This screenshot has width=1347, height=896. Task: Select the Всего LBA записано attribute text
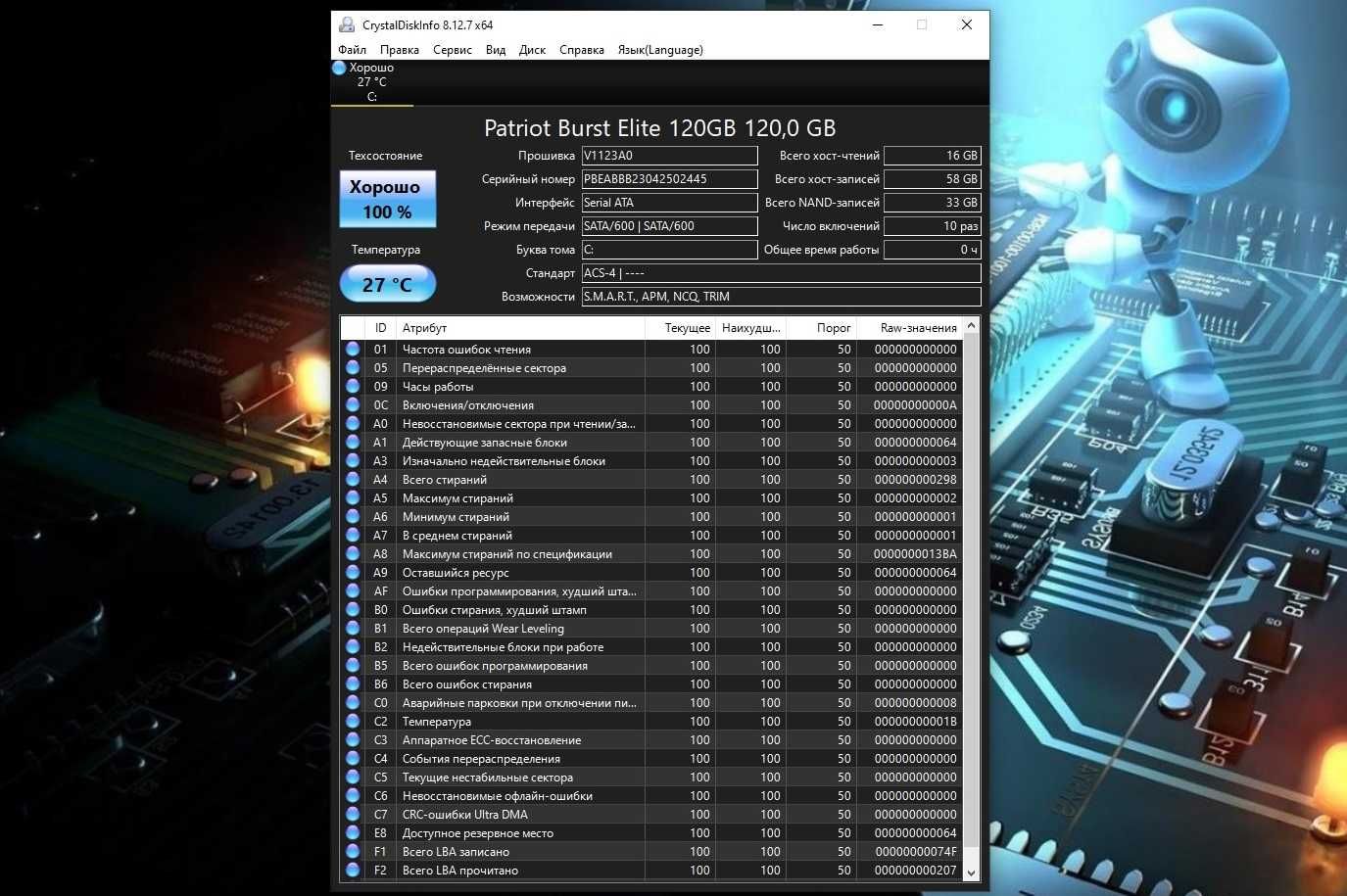[457, 852]
